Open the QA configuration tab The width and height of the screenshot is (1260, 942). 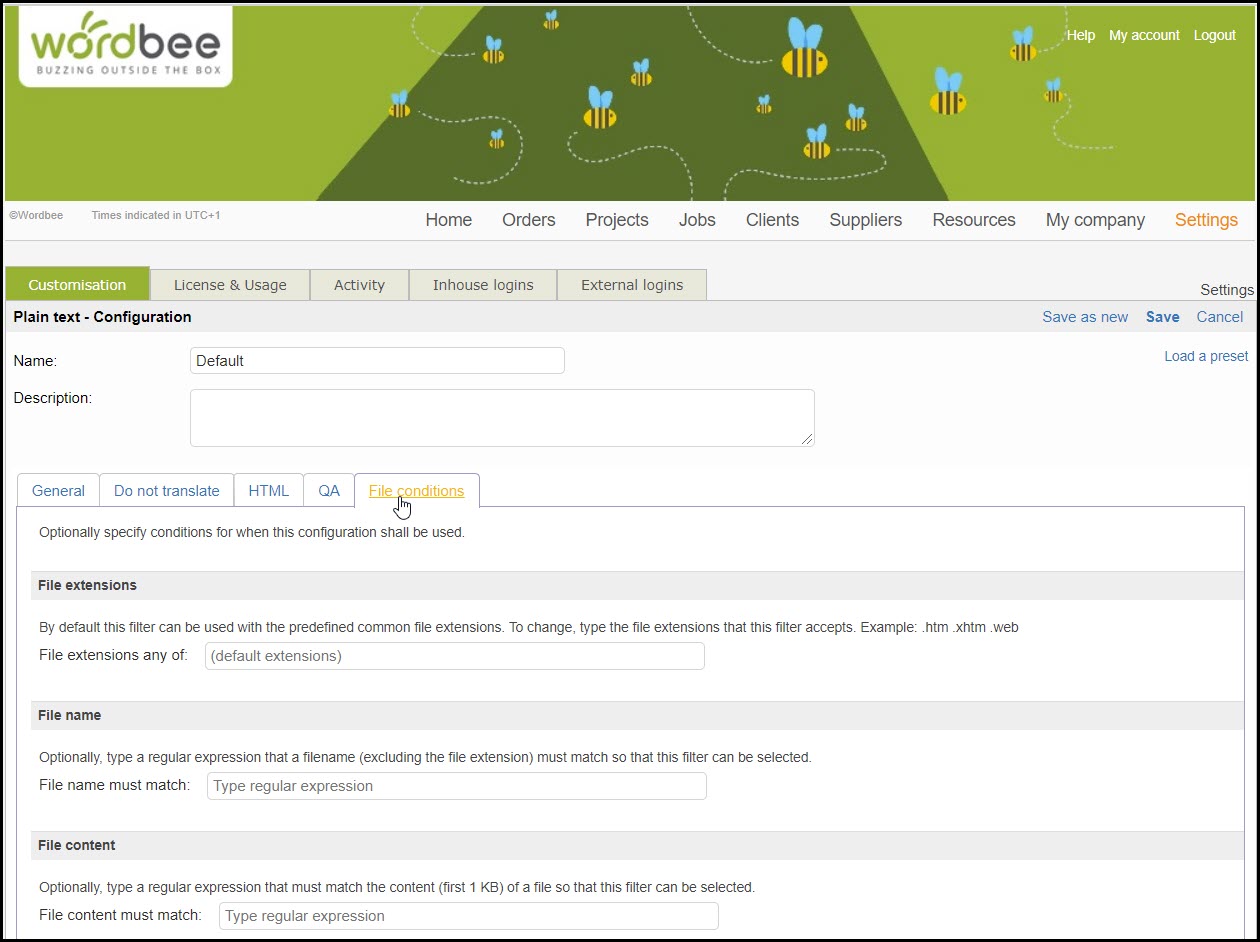[x=329, y=491]
